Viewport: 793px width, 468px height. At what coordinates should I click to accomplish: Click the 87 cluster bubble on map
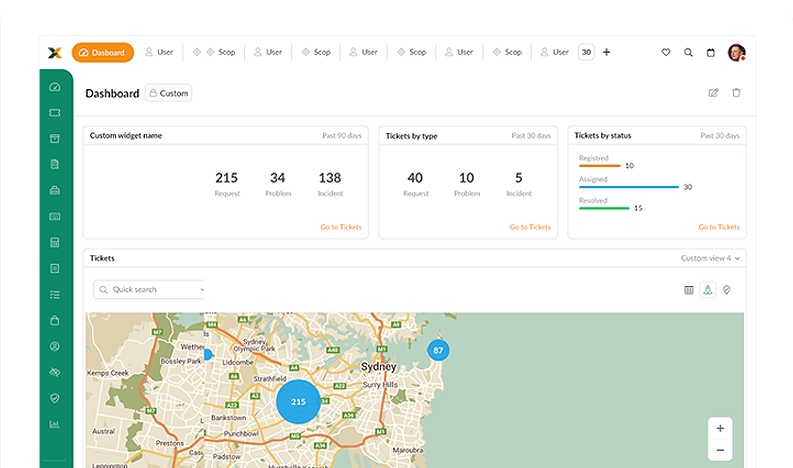pyautogui.click(x=438, y=350)
